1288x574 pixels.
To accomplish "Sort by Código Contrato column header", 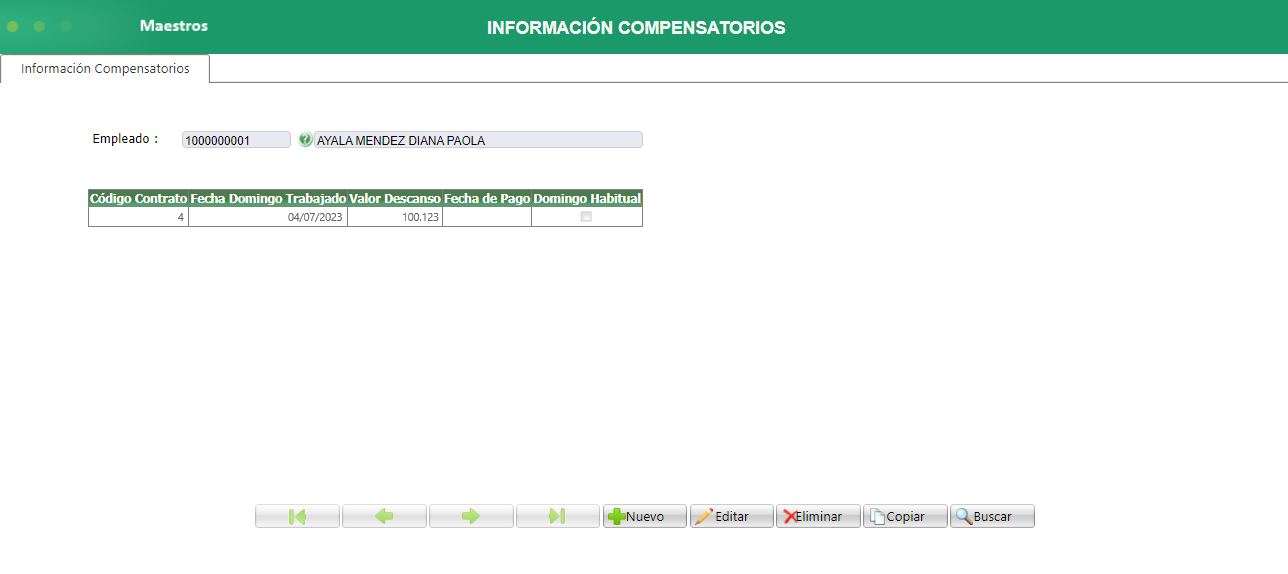I will pyautogui.click(x=138, y=199).
